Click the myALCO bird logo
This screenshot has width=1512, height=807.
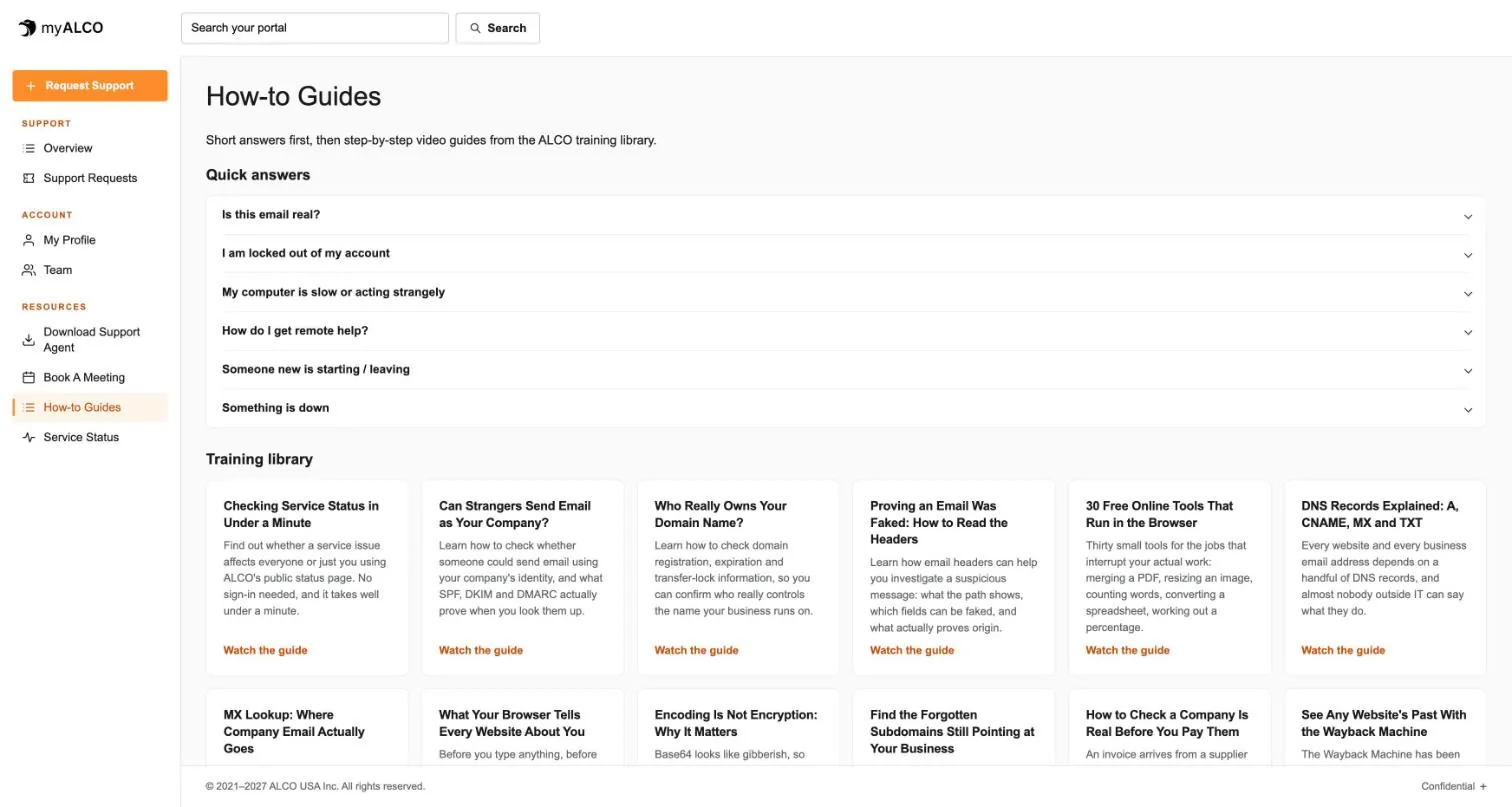pos(27,28)
